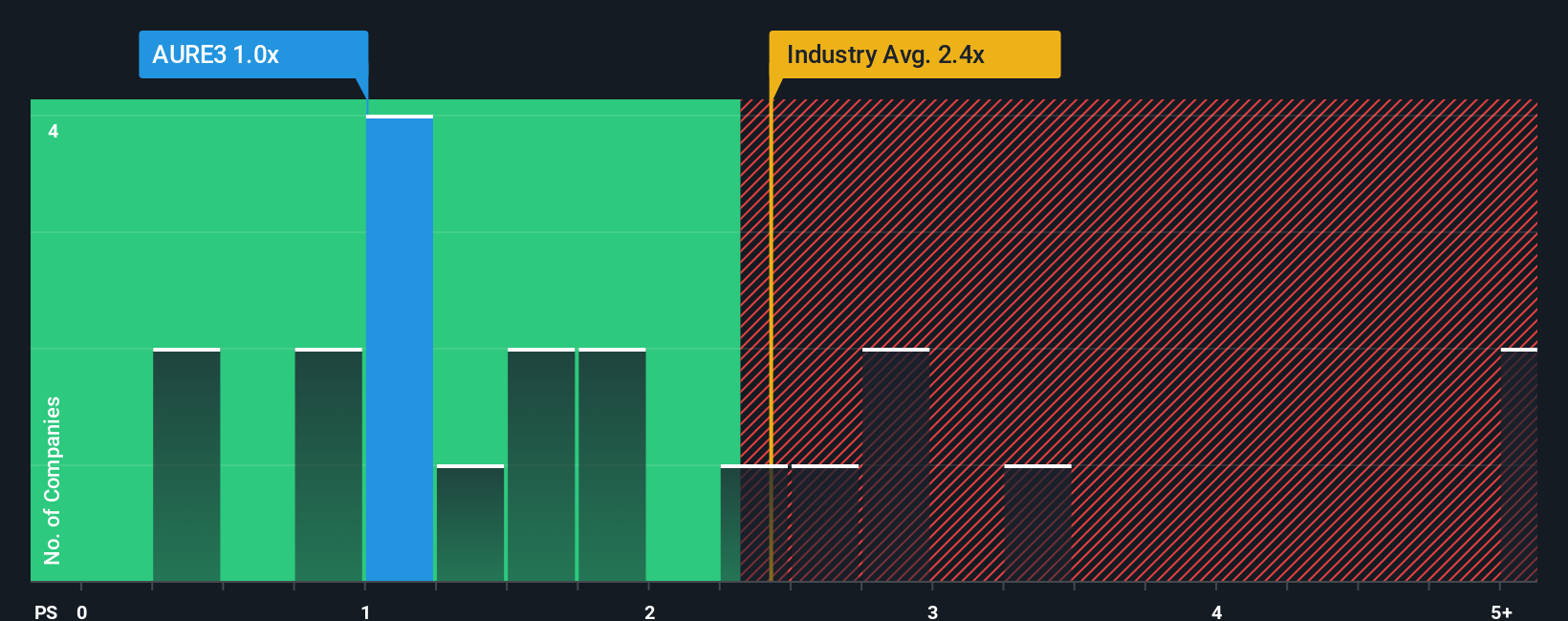Select the highlighted blue AURE3 bar
1568x621 pixels.
[400, 348]
